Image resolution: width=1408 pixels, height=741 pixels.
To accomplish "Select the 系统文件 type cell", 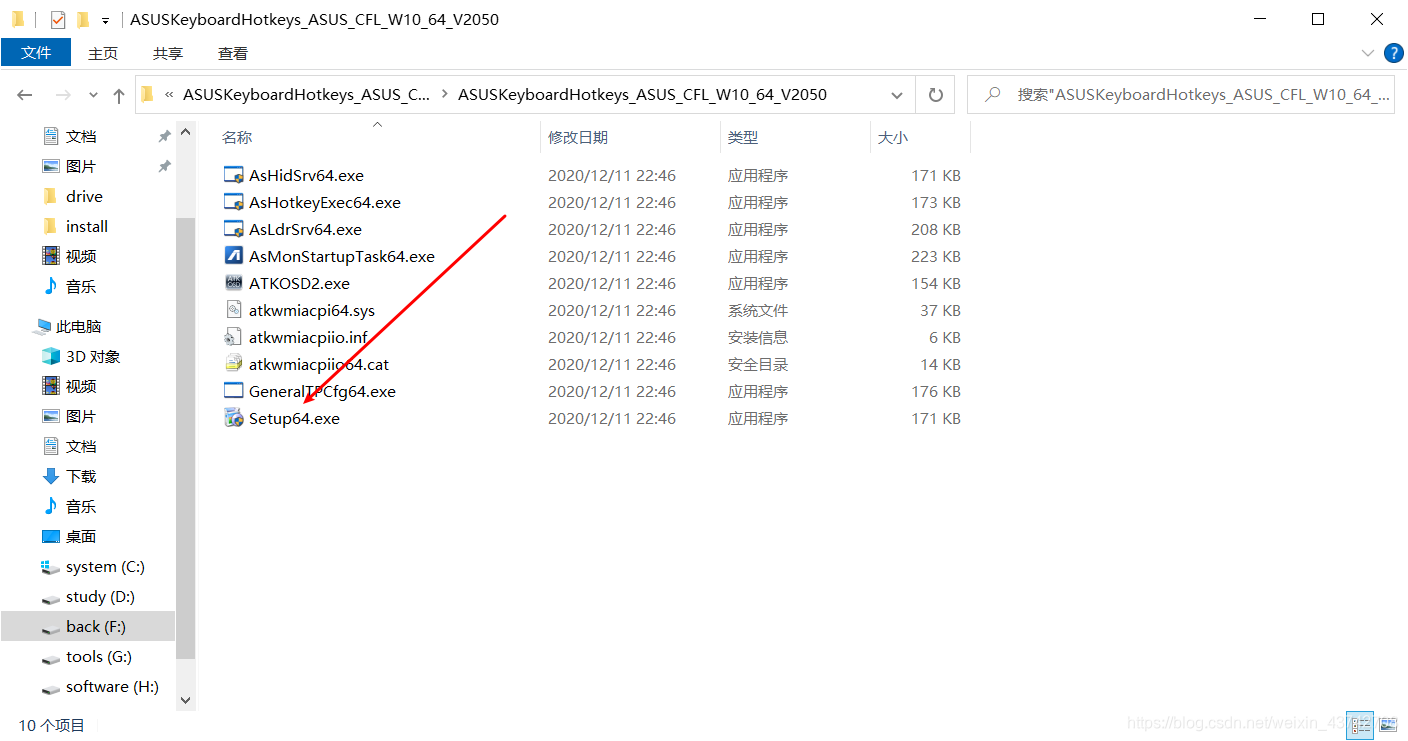I will point(758,310).
